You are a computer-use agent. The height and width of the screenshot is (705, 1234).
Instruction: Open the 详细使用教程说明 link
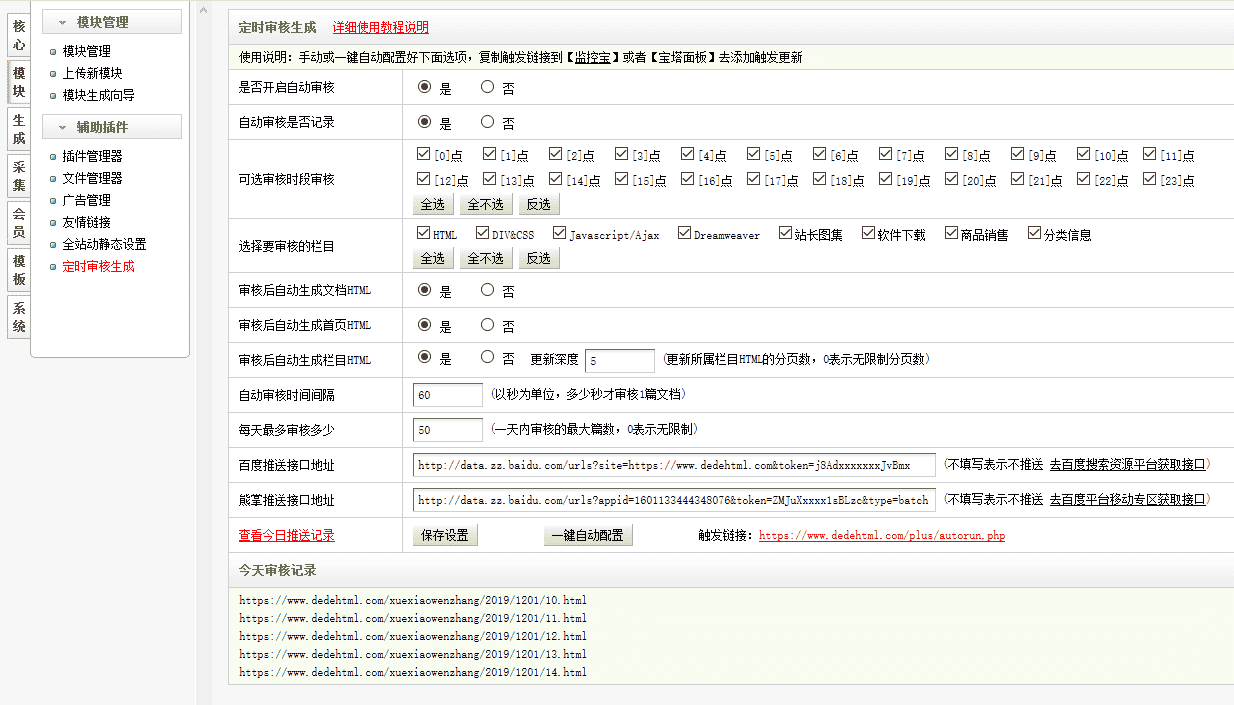click(380, 28)
